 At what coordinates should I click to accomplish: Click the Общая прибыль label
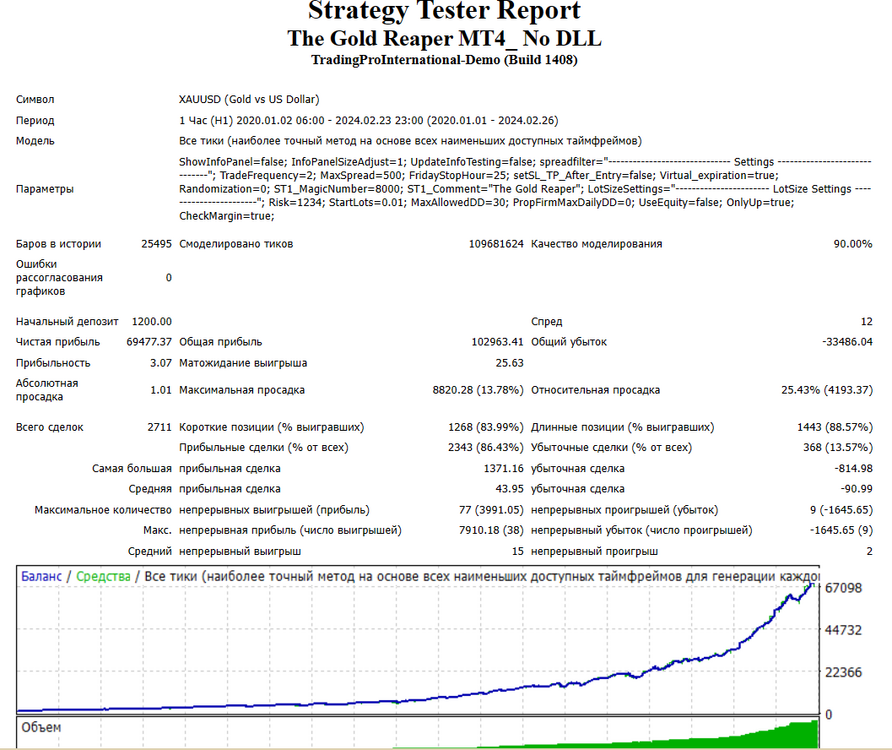pyautogui.click(x=221, y=342)
